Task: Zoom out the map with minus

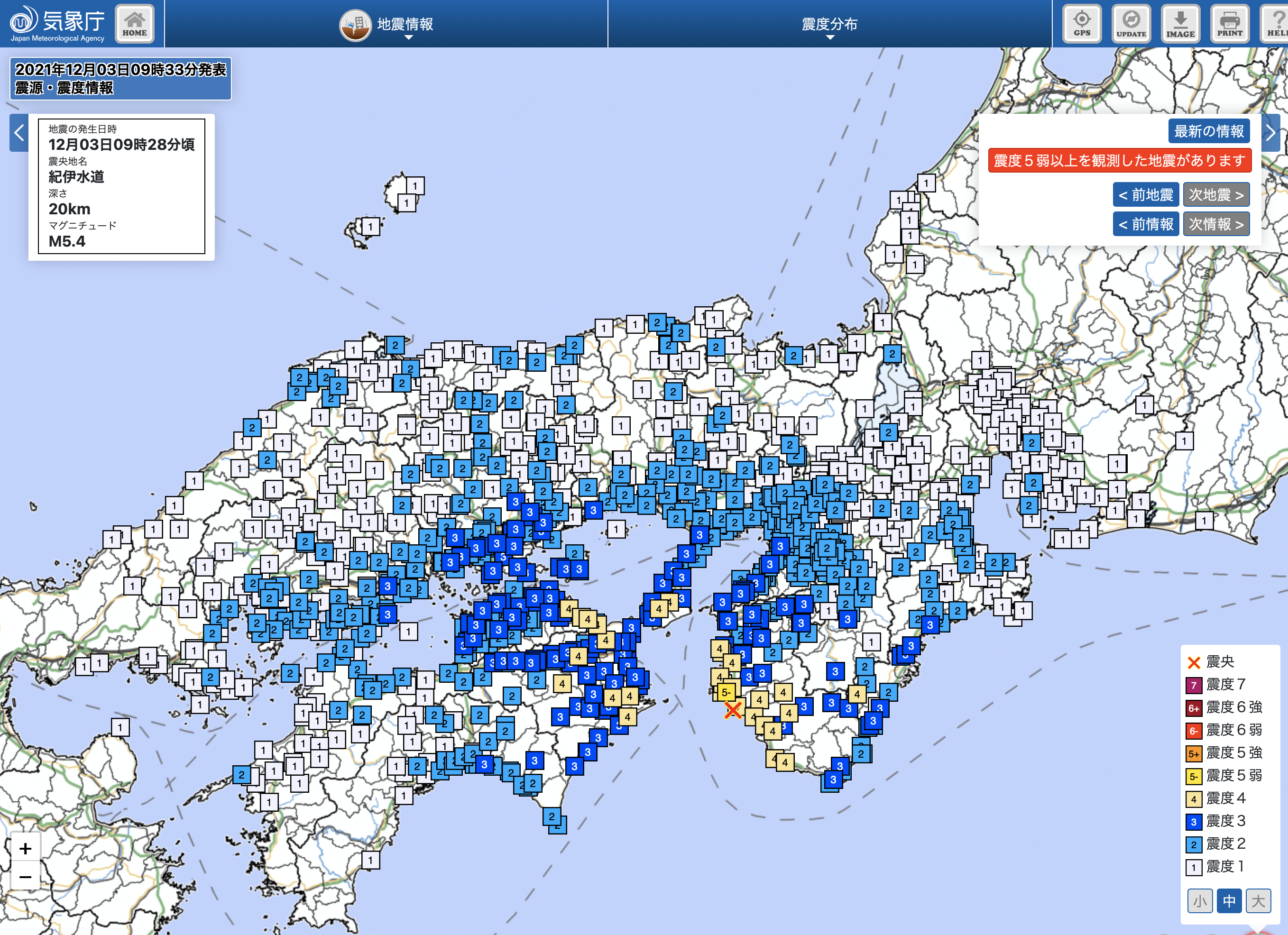Action: [x=26, y=877]
